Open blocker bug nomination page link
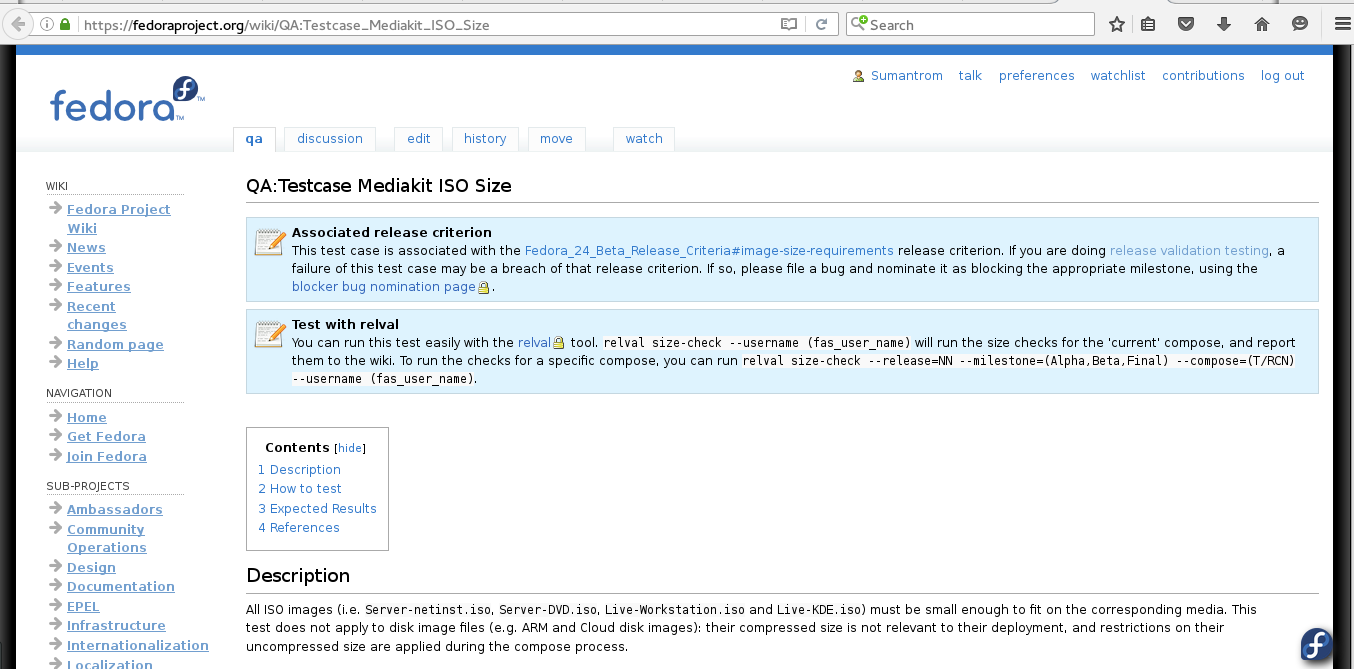Viewport: 1354px width, 669px height. (x=384, y=287)
